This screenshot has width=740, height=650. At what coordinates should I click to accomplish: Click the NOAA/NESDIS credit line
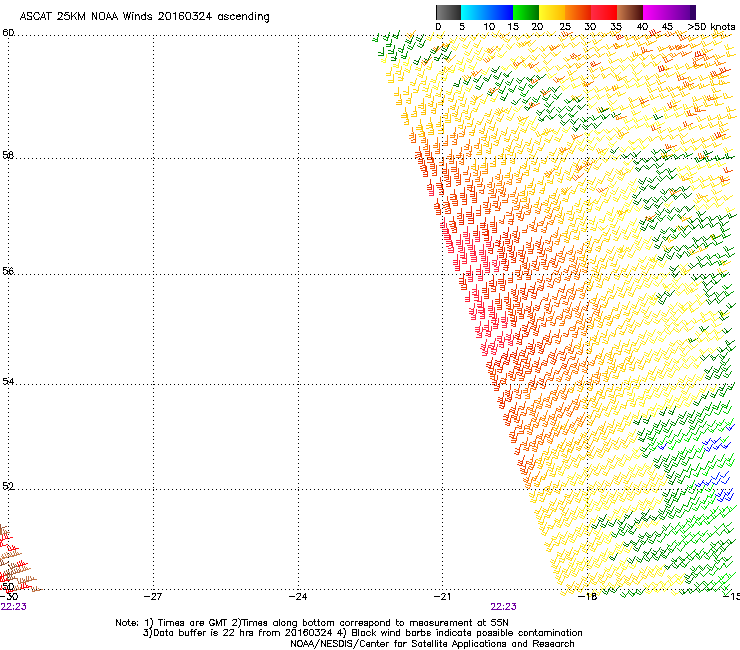[432, 644]
